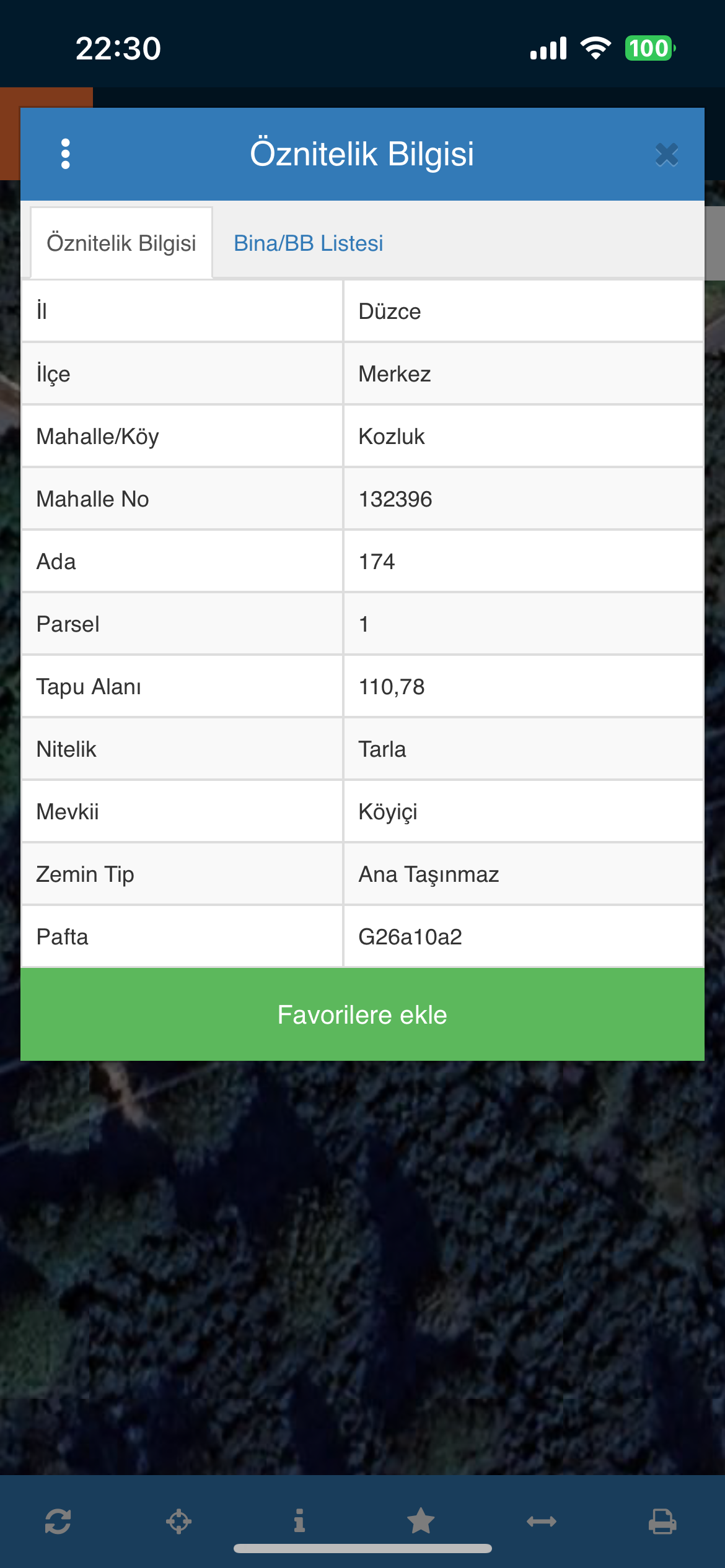Tap the crosshair location icon
The image size is (725, 1568).
178,1521
